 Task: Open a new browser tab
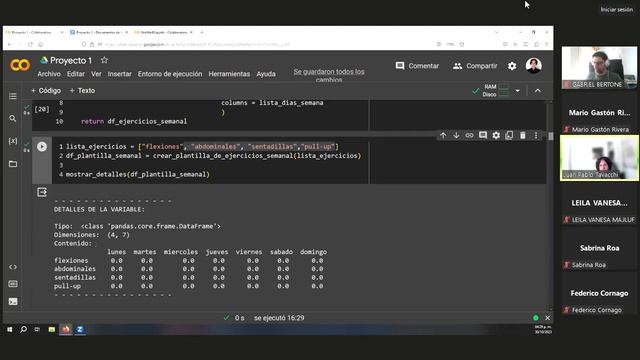click(x=202, y=32)
